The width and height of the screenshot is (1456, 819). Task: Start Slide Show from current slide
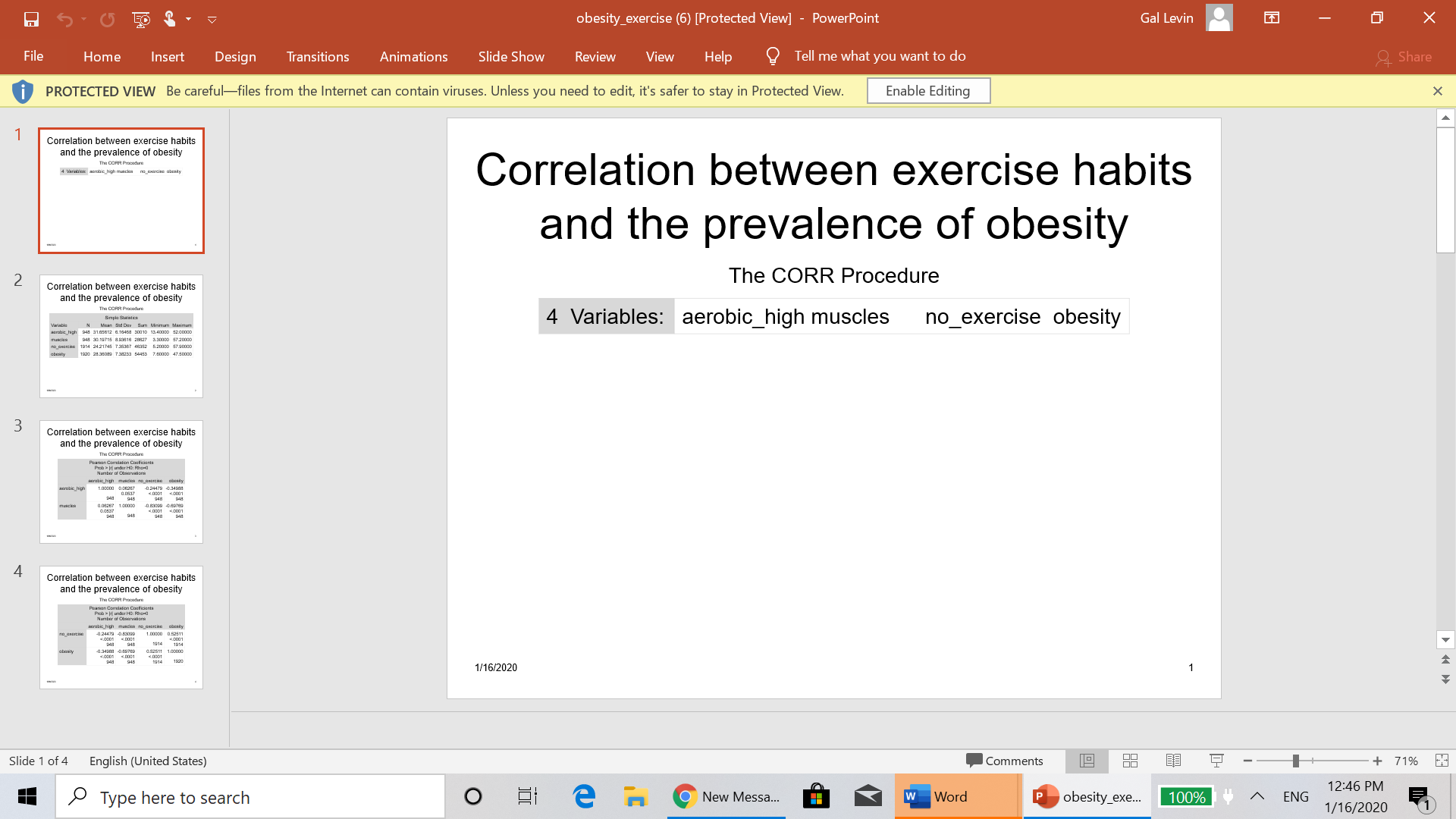click(x=1216, y=761)
